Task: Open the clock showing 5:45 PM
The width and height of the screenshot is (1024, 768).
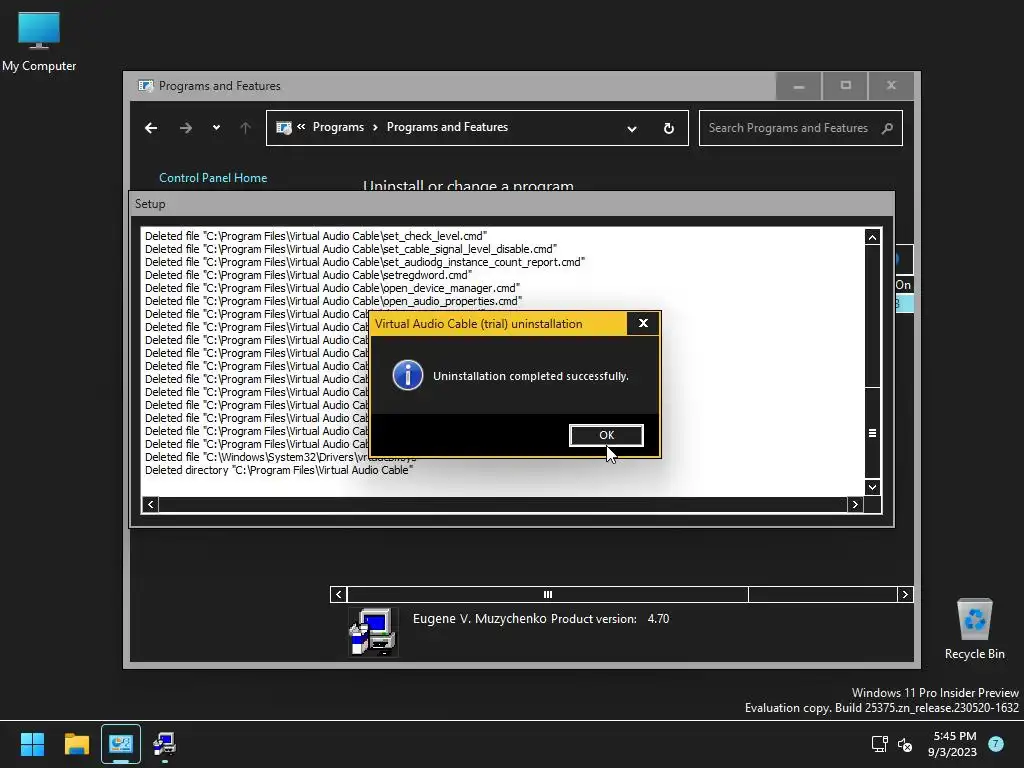Action: 953,744
